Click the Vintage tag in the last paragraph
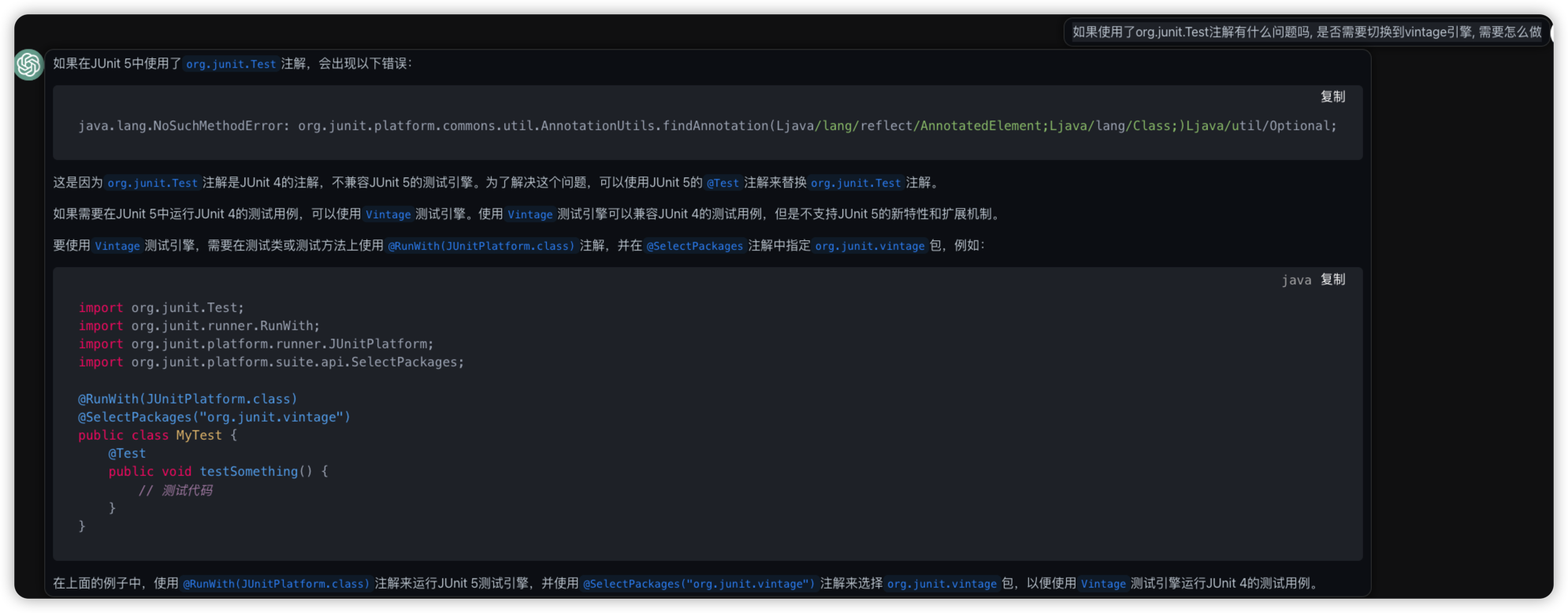 [x=1103, y=584]
